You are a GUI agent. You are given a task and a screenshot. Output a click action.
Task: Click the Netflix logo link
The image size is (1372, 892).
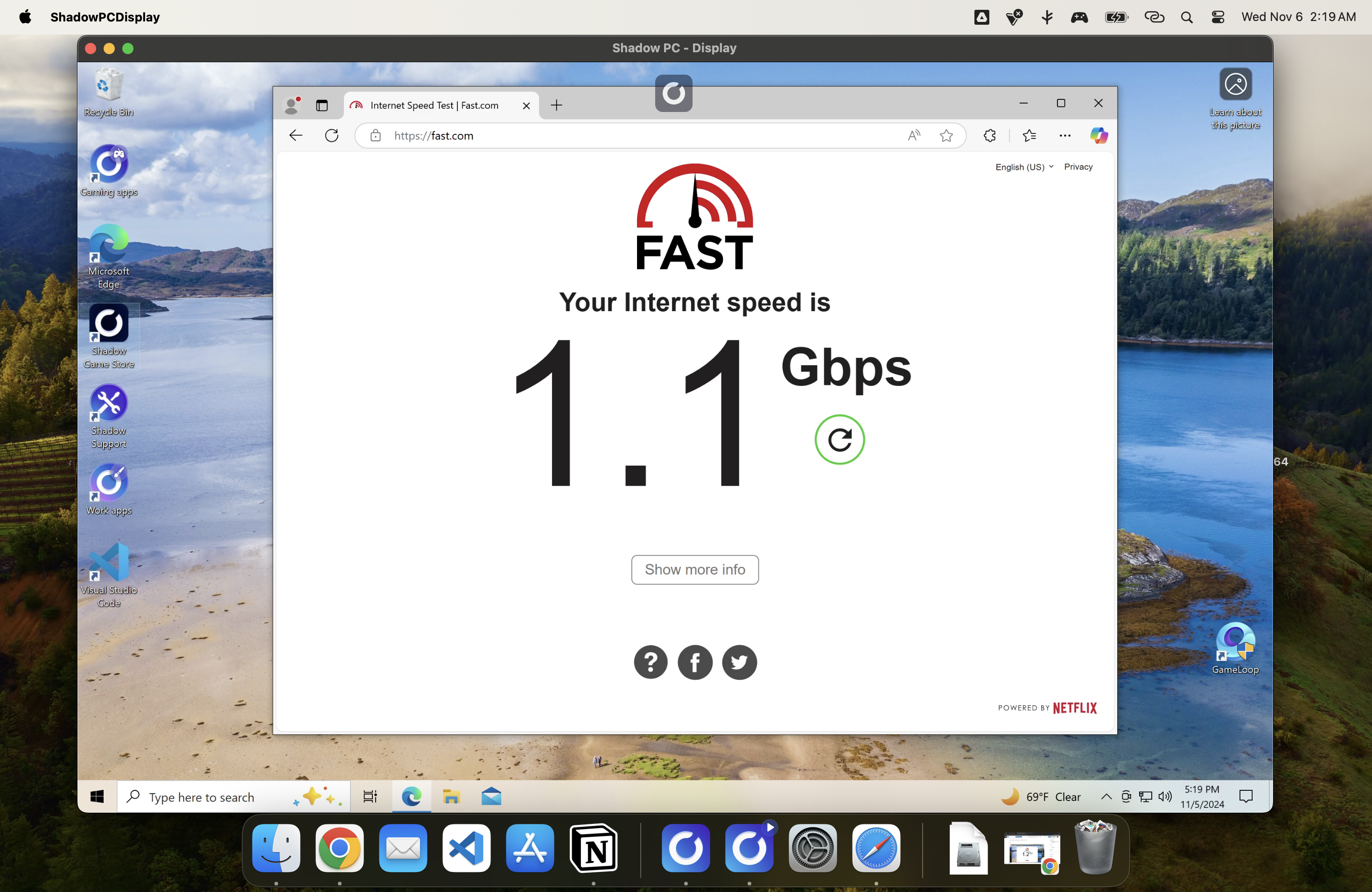tap(1075, 708)
